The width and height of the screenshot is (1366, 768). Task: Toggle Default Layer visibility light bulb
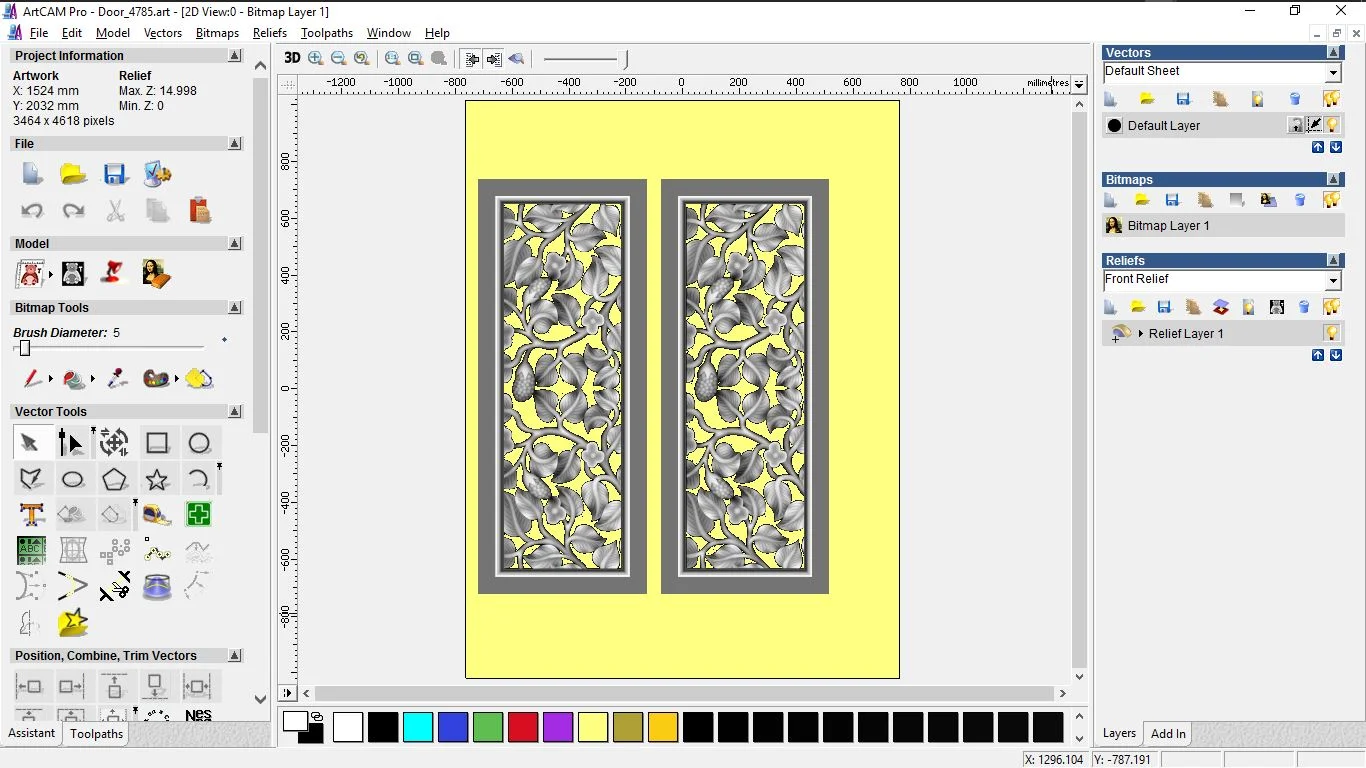pyautogui.click(x=1333, y=125)
